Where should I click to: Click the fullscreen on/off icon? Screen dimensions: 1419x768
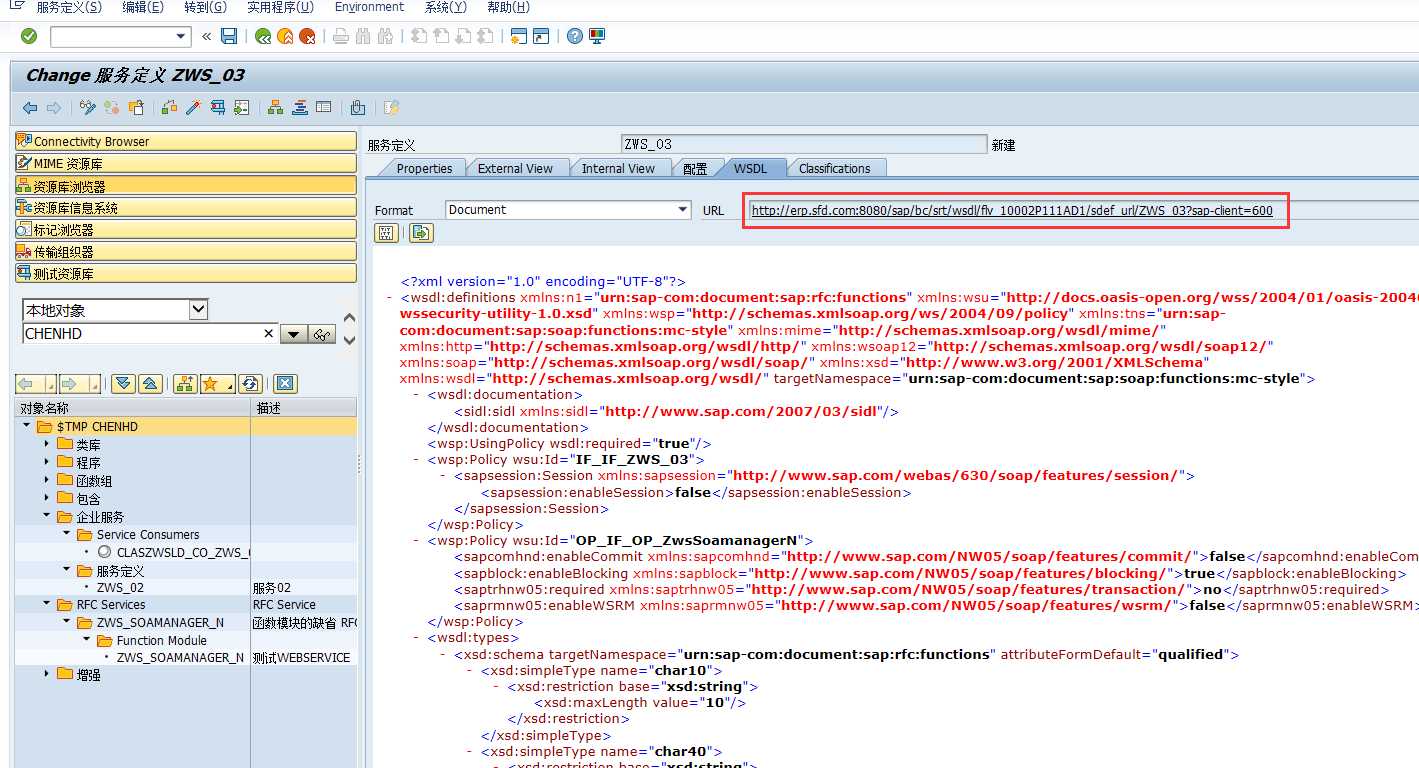323,108
